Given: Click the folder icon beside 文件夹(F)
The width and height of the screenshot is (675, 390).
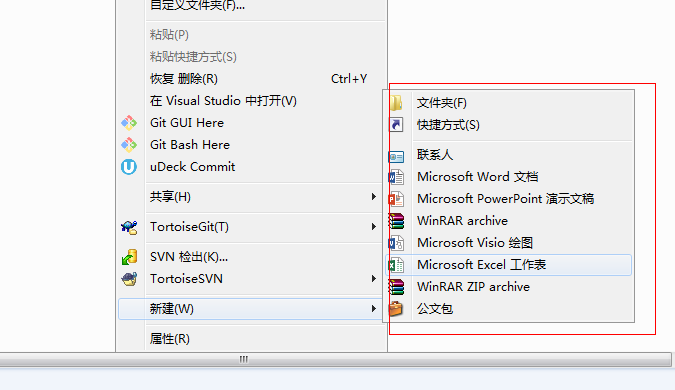Looking at the screenshot, I should [x=396, y=103].
